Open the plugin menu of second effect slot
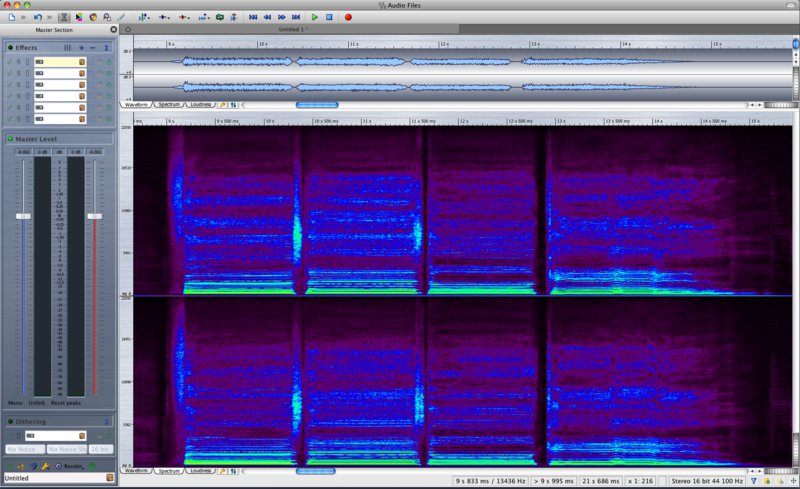The width and height of the screenshot is (800, 489). coord(82,73)
